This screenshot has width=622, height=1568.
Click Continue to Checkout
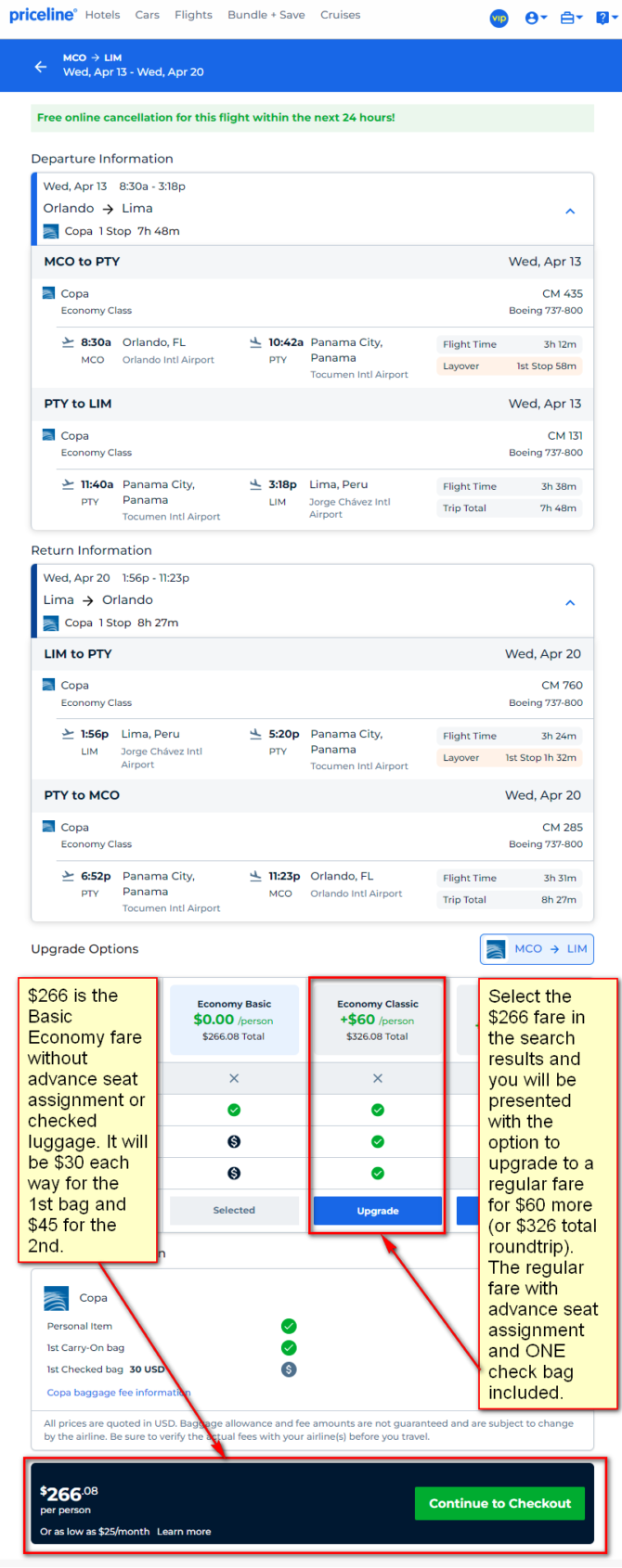point(499,1503)
